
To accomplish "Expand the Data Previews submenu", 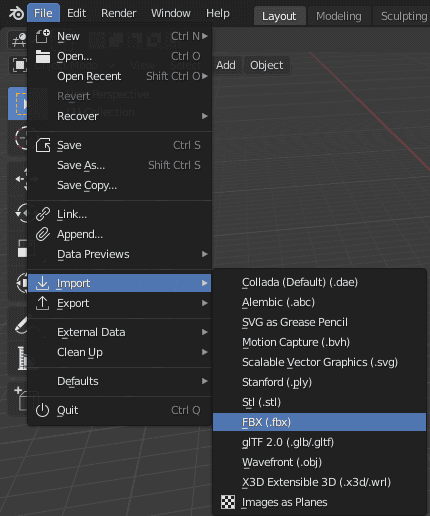I will coord(119,254).
